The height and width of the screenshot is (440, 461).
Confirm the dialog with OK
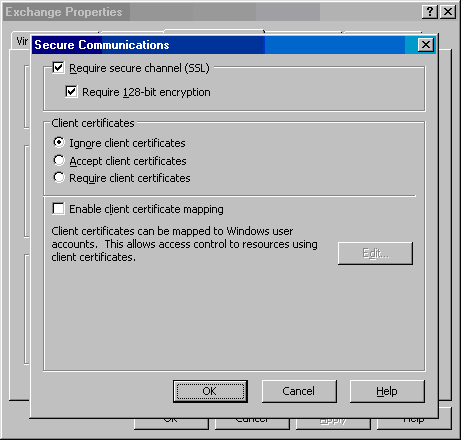(210, 391)
